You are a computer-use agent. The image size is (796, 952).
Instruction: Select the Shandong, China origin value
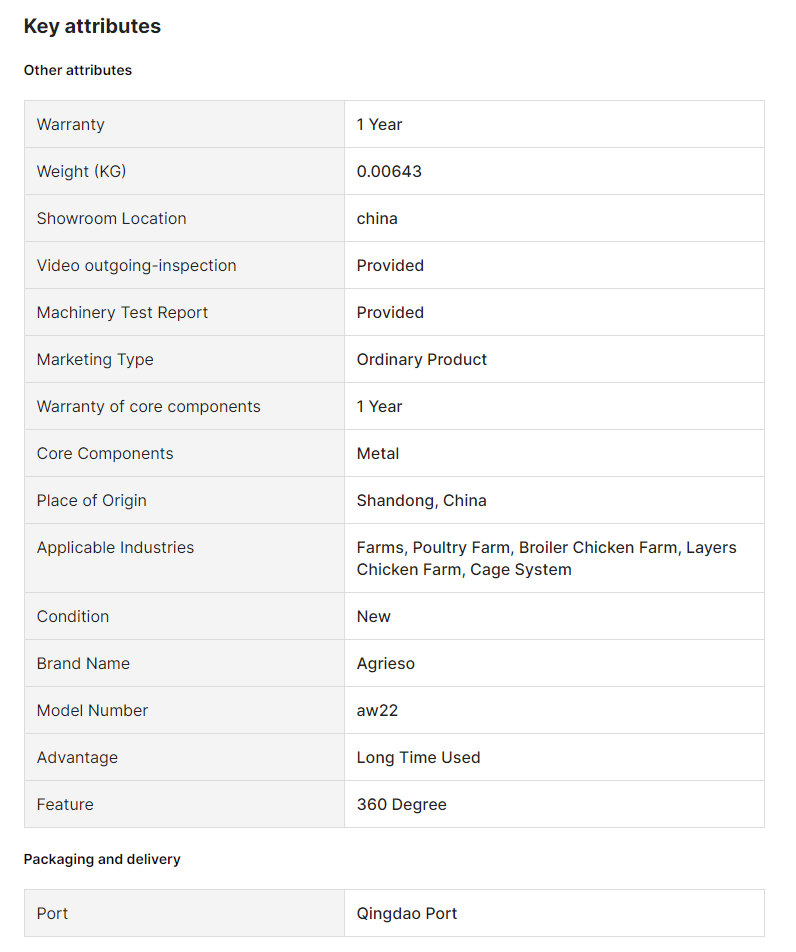tap(421, 501)
